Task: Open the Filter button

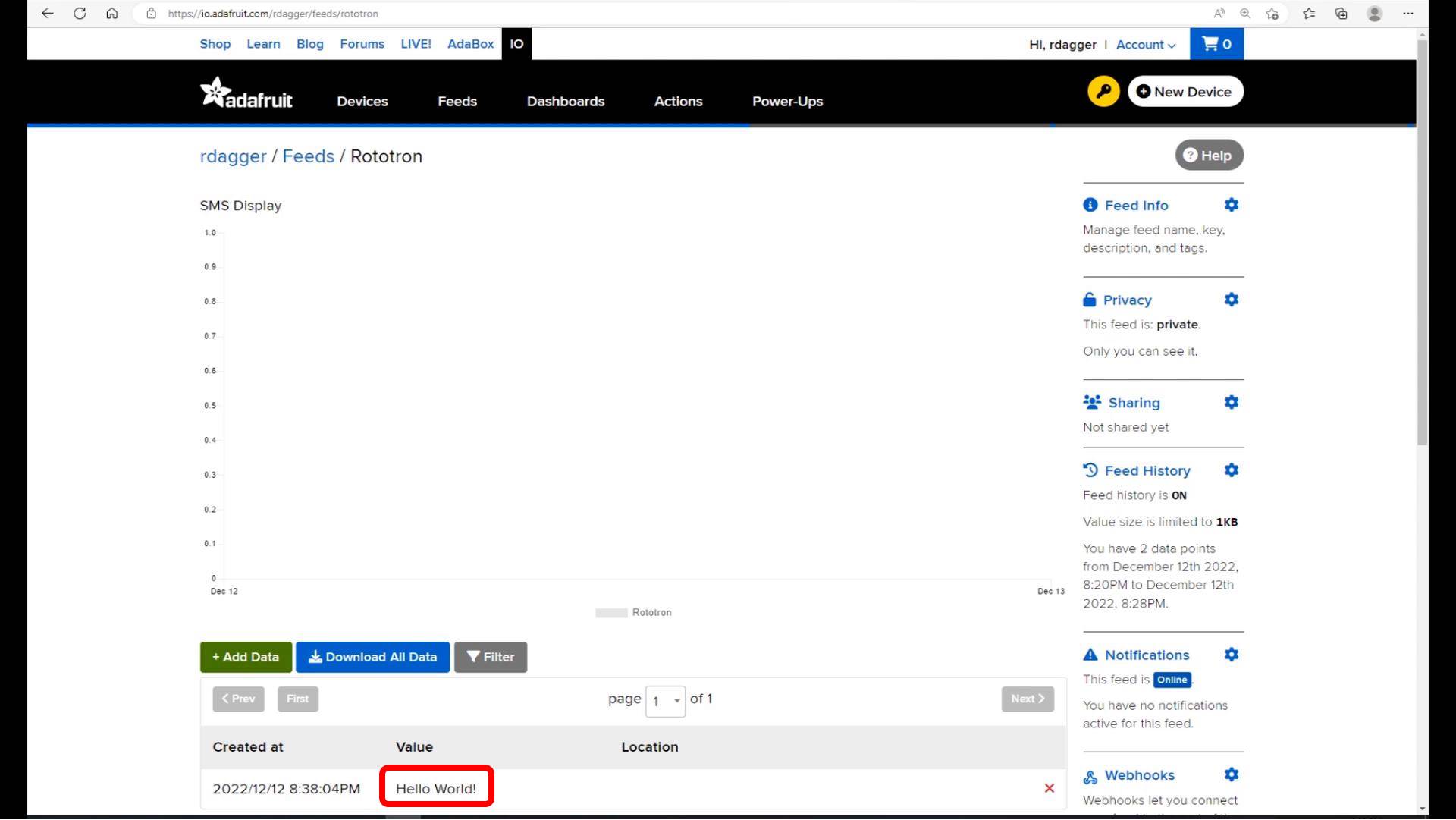Action: (x=491, y=658)
